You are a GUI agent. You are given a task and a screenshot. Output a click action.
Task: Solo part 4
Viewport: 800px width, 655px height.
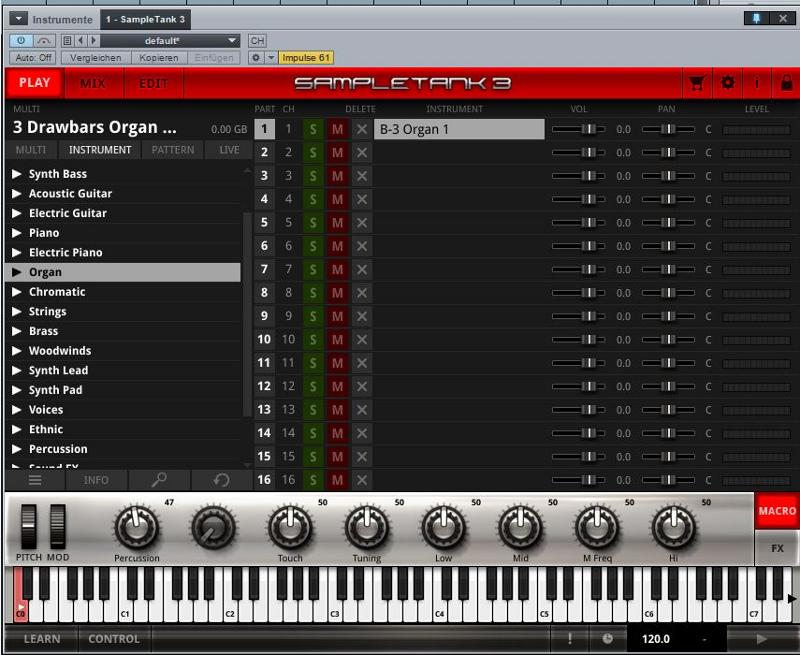click(313, 199)
